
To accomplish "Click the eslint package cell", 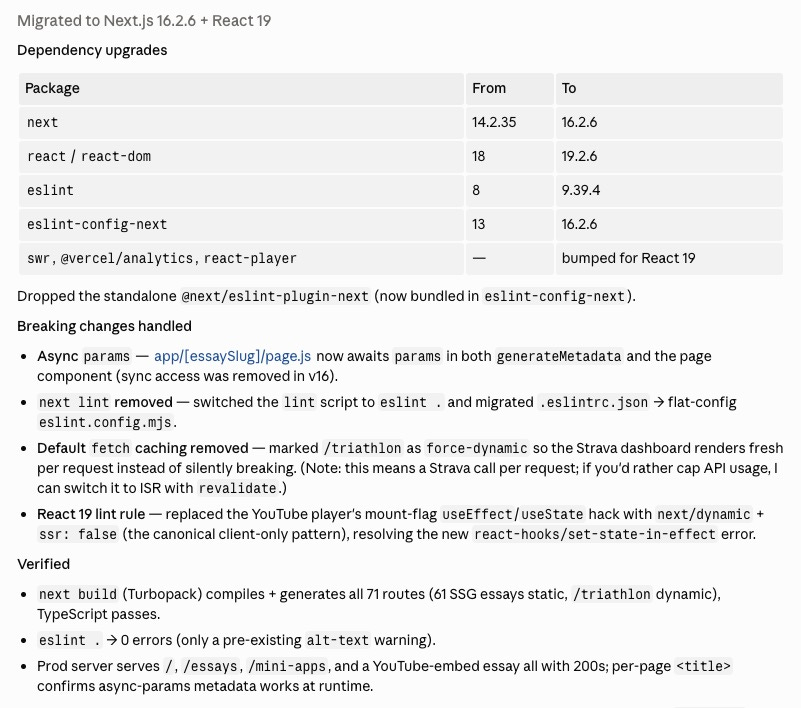I will coord(241,191).
